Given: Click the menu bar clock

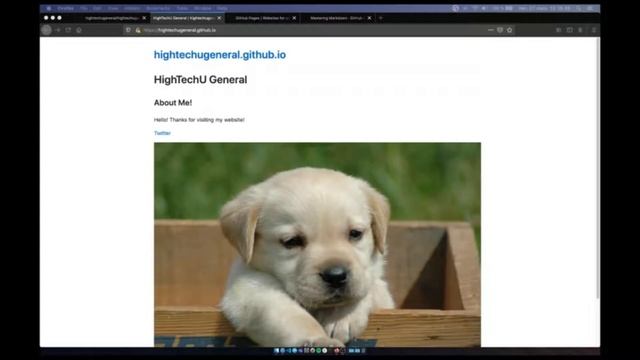Looking at the screenshot, I should click(x=544, y=8).
